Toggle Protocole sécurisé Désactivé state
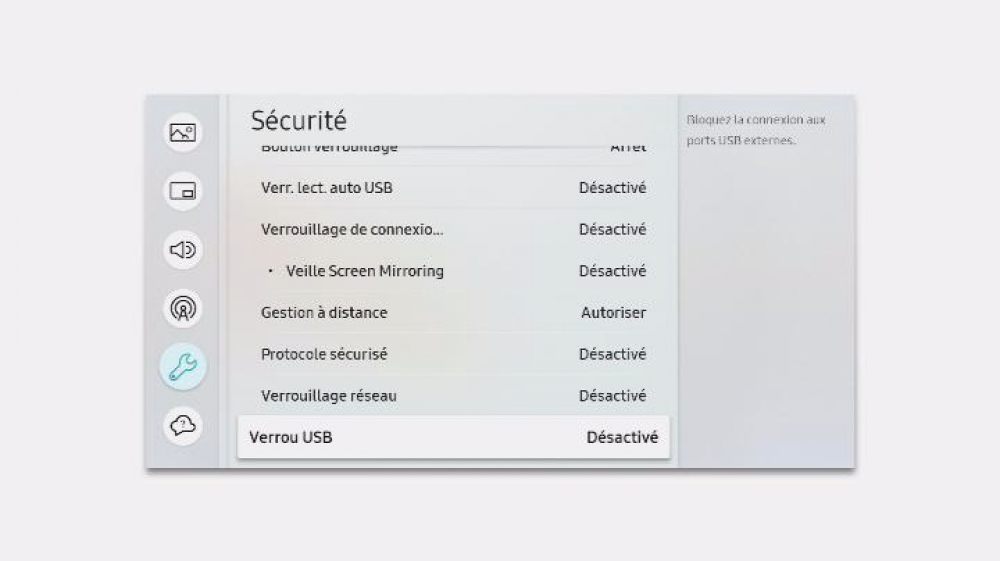The image size is (1000, 561). tap(612, 354)
